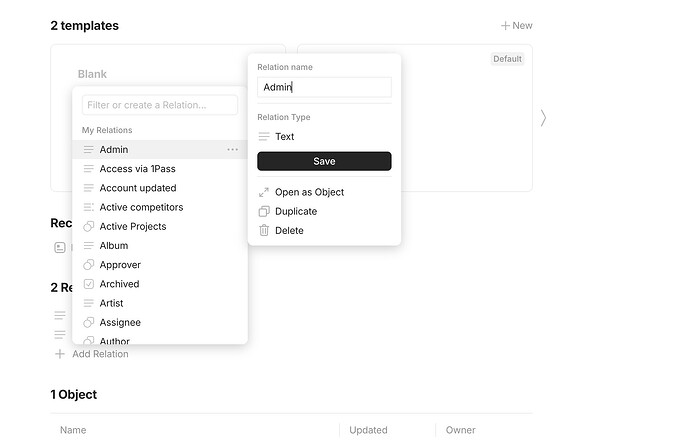Click the Delete trash icon
Viewport: 690px width, 442px height.
coord(264,231)
